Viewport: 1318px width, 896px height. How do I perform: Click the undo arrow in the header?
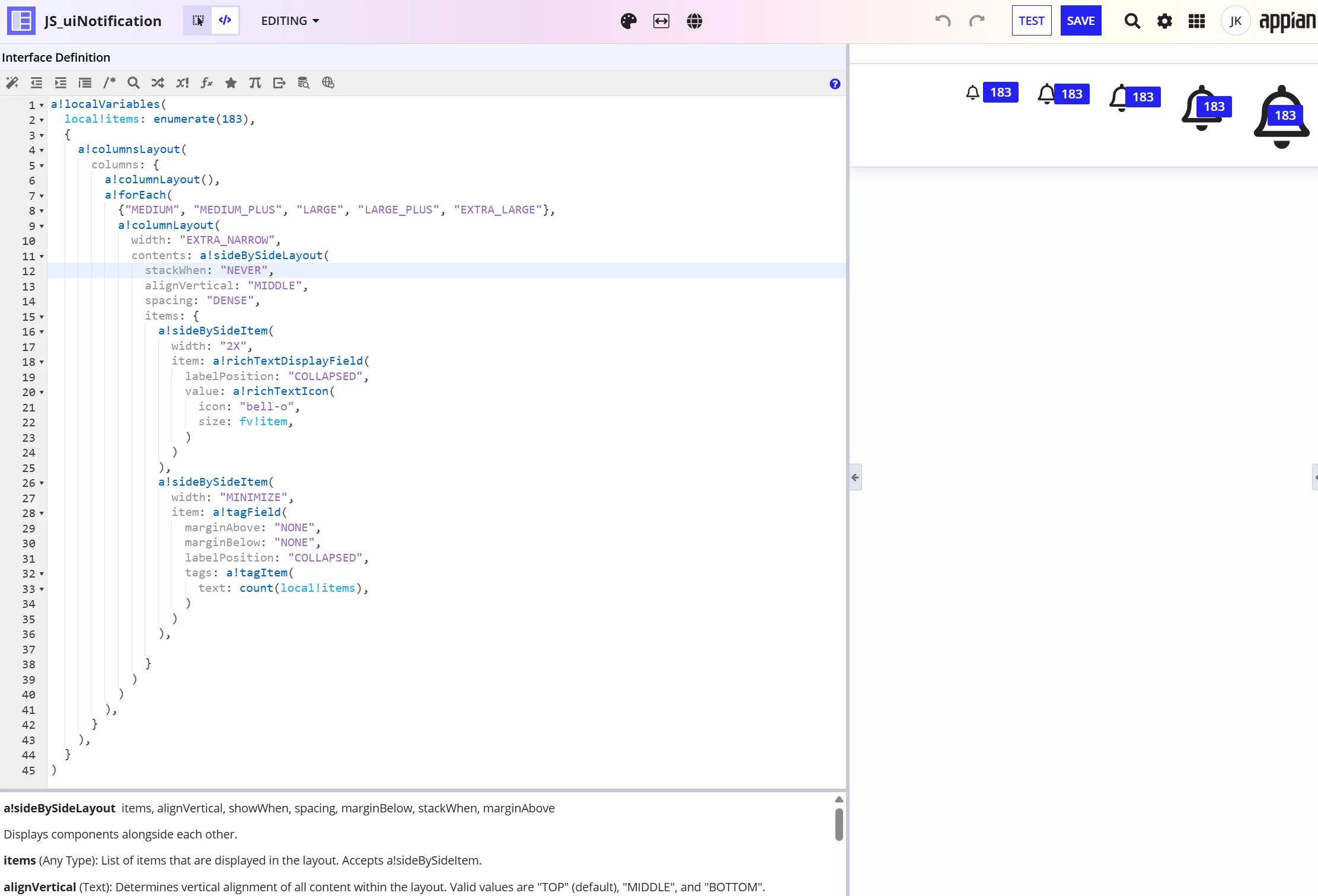[x=943, y=21]
